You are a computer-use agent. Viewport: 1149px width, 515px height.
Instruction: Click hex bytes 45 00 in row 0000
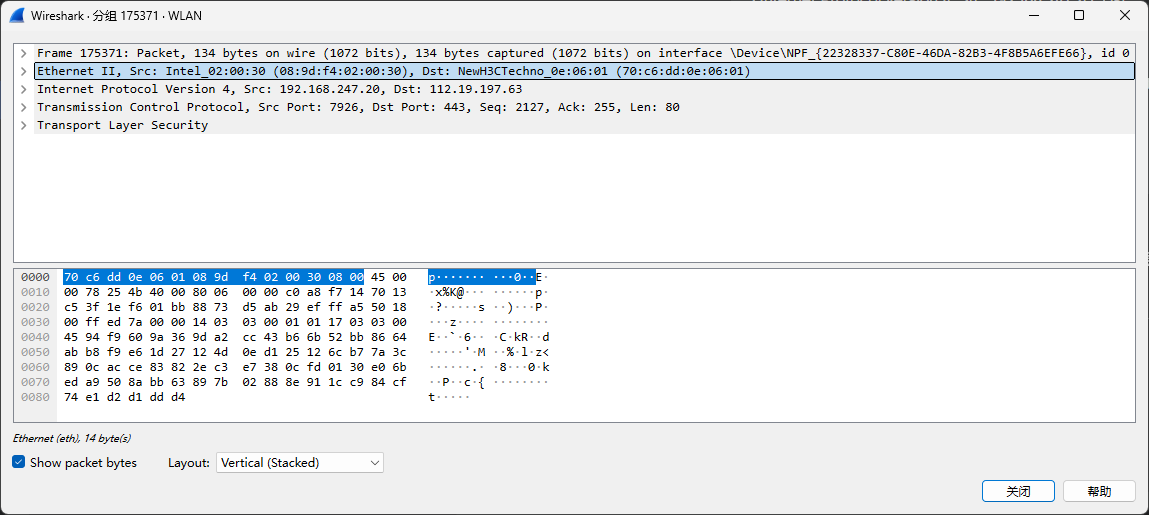[388, 277]
